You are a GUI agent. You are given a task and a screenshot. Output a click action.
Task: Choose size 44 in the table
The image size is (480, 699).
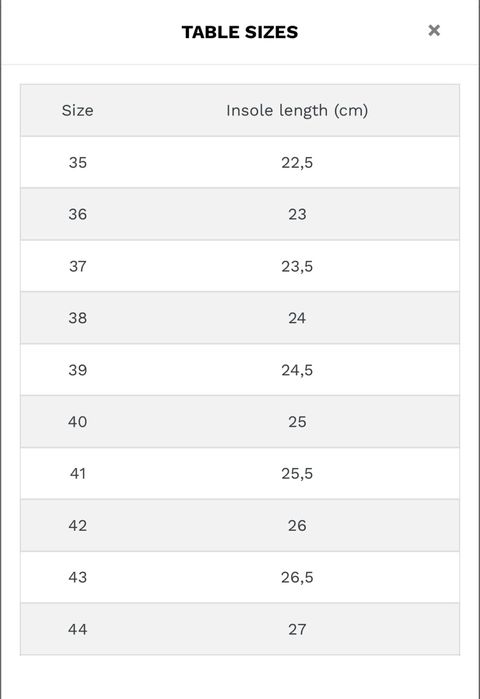tap(78, 629)
